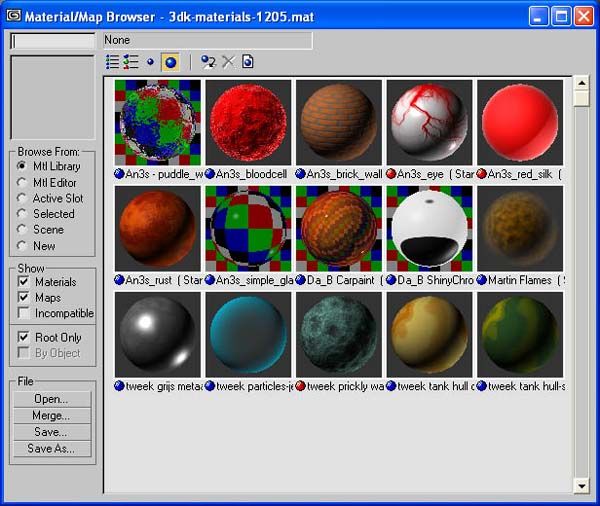Click blue sphere icon beside Da_B Carpaint
This screenshot has width=600, height=506.
pyautogui.click(x=300, y=280)
